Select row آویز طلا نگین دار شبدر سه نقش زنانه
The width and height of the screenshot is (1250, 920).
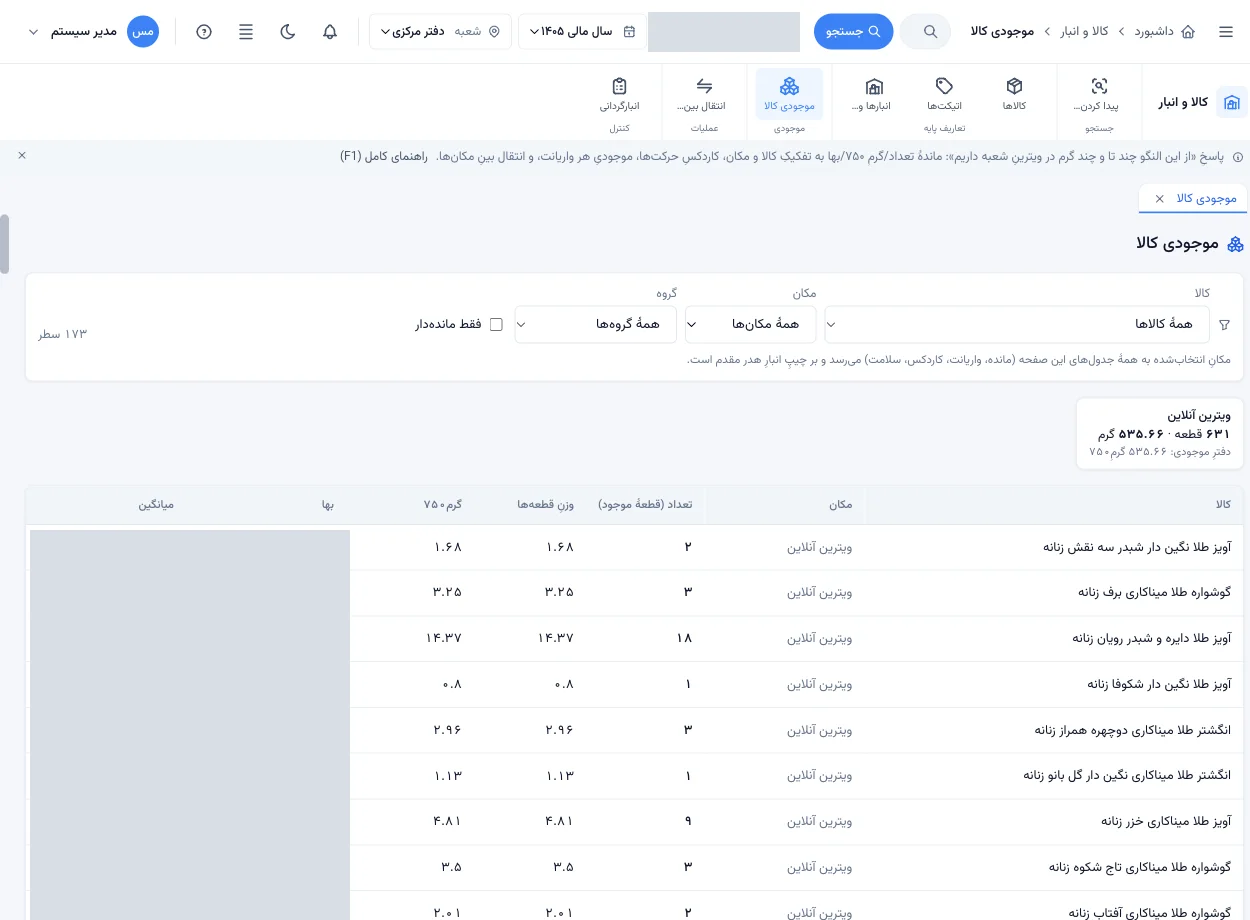point(634,547)
